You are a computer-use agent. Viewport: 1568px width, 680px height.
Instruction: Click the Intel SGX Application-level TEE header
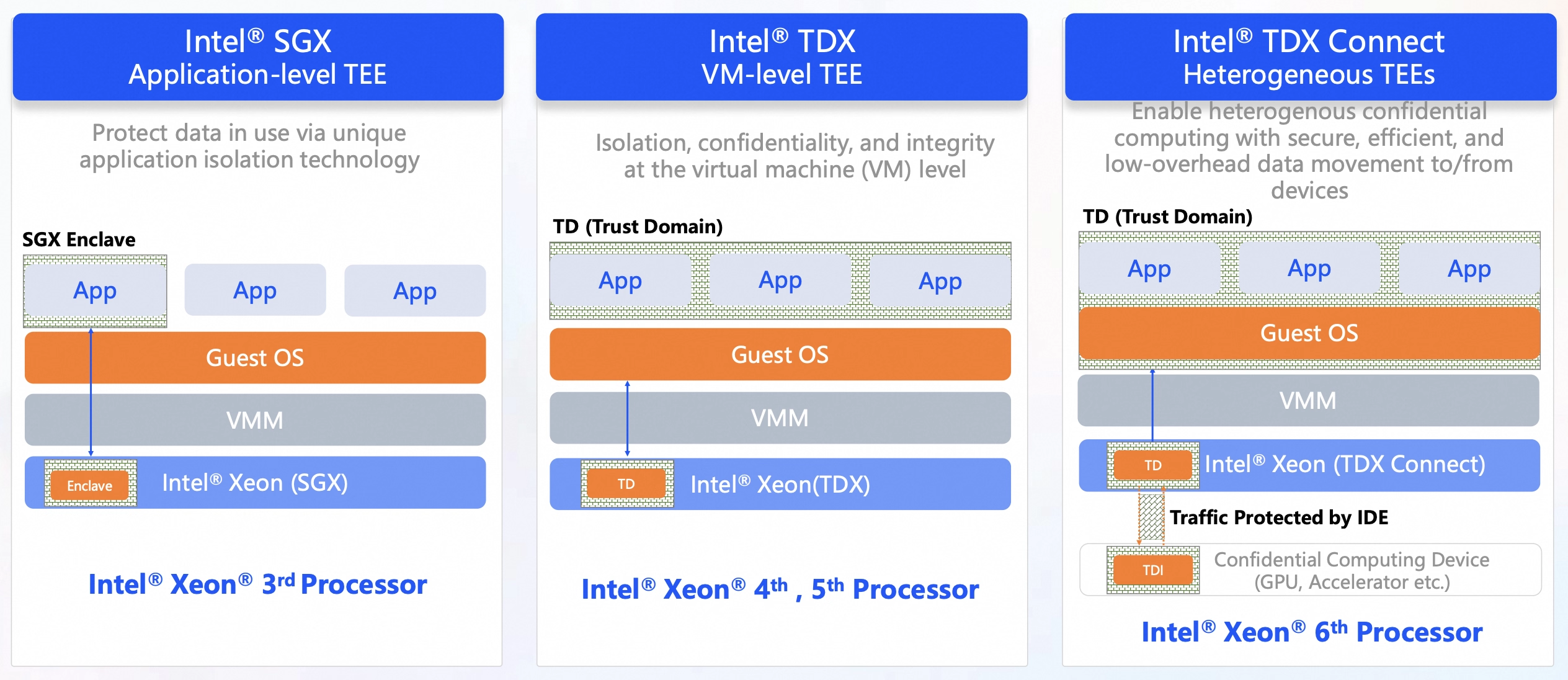[x=257, y=57]
